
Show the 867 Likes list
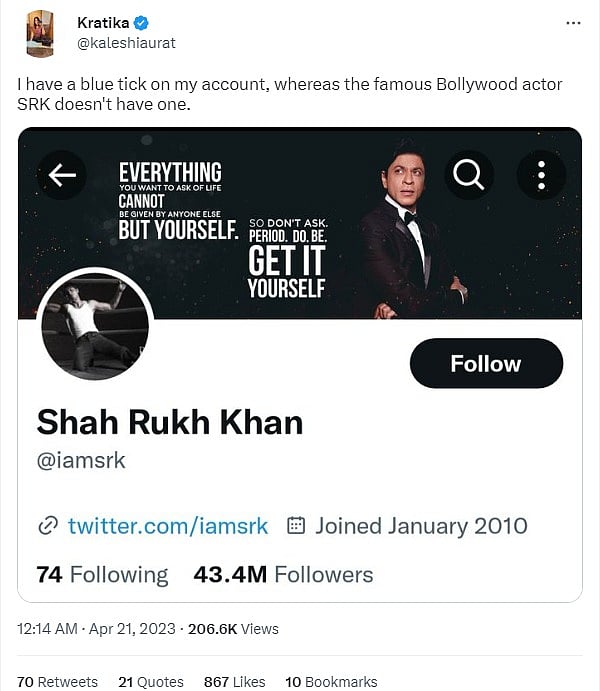[x=234, y=681]
